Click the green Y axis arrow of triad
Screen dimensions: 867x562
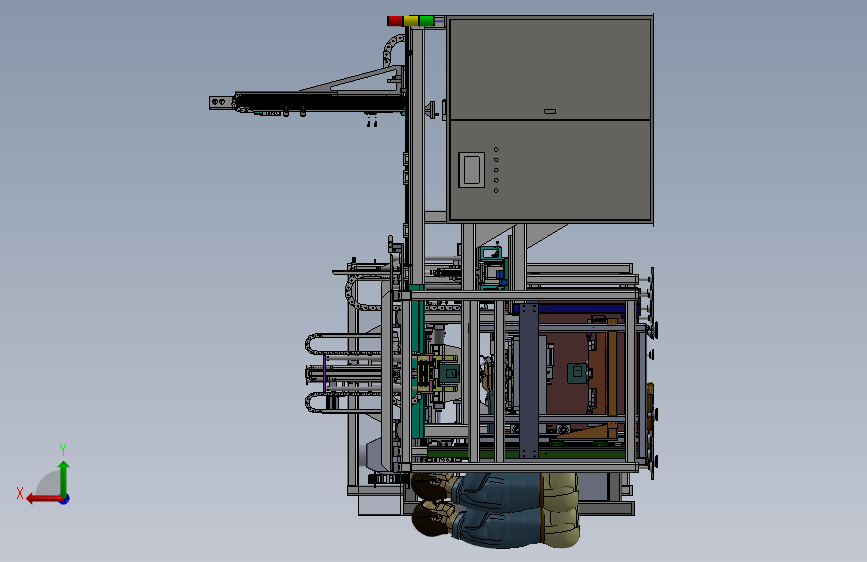(64, 479)
